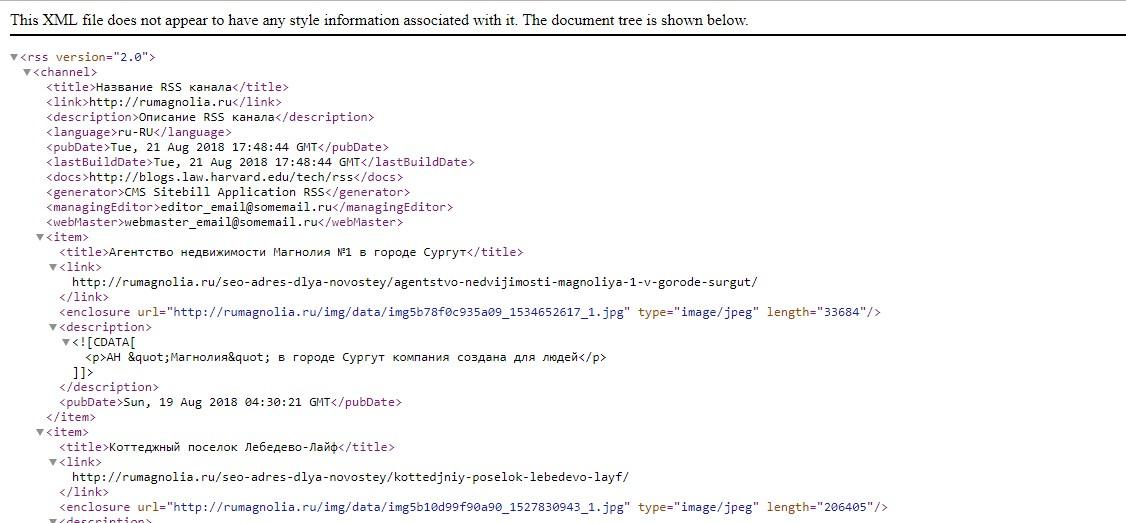Collapse description node above the Магнолия CDATA
This screenshot has width=1126, height=523.
pyautogui.click(x=52, y=328)
